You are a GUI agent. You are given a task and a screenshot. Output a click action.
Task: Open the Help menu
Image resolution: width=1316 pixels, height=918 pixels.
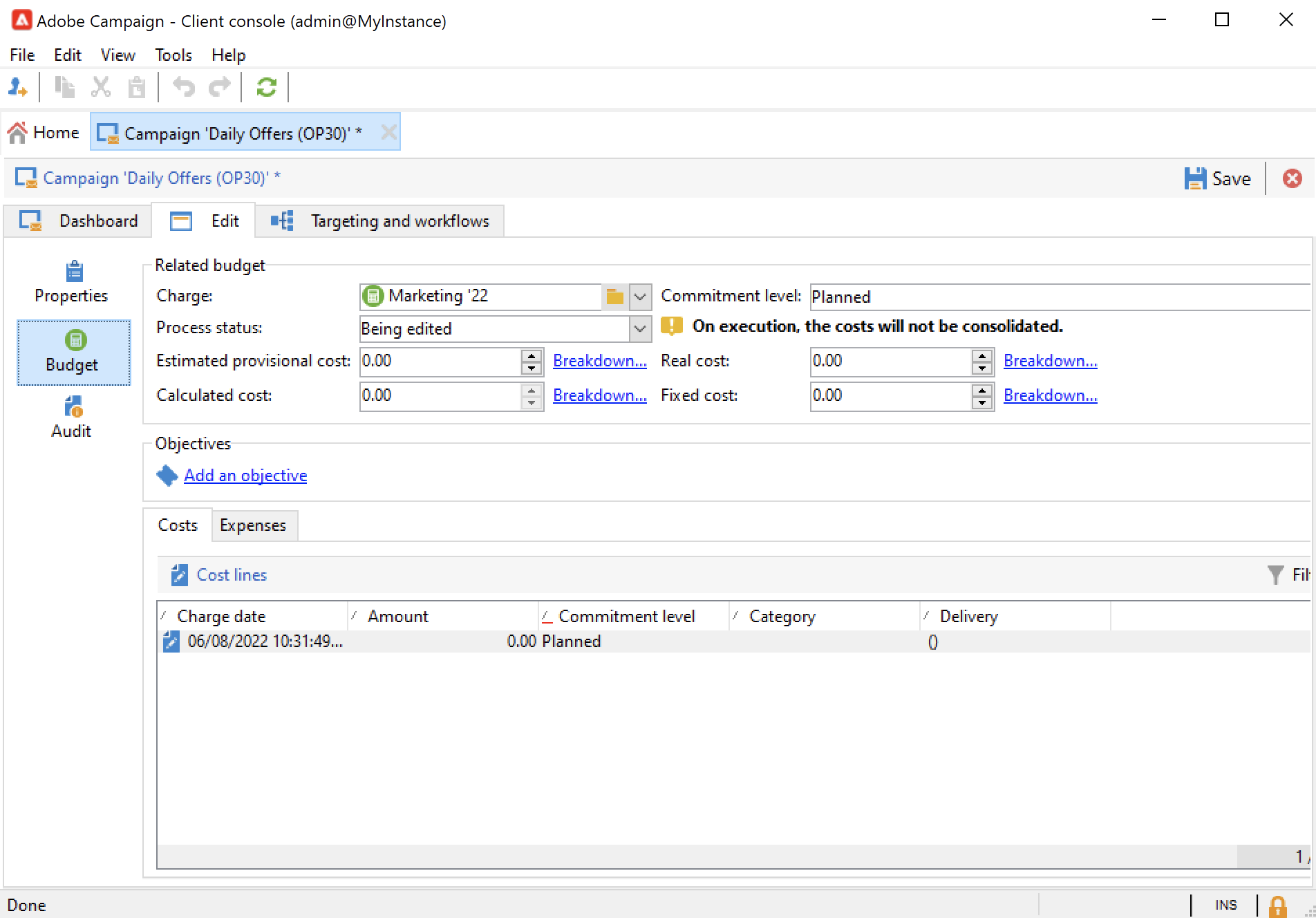coord(228,55)
